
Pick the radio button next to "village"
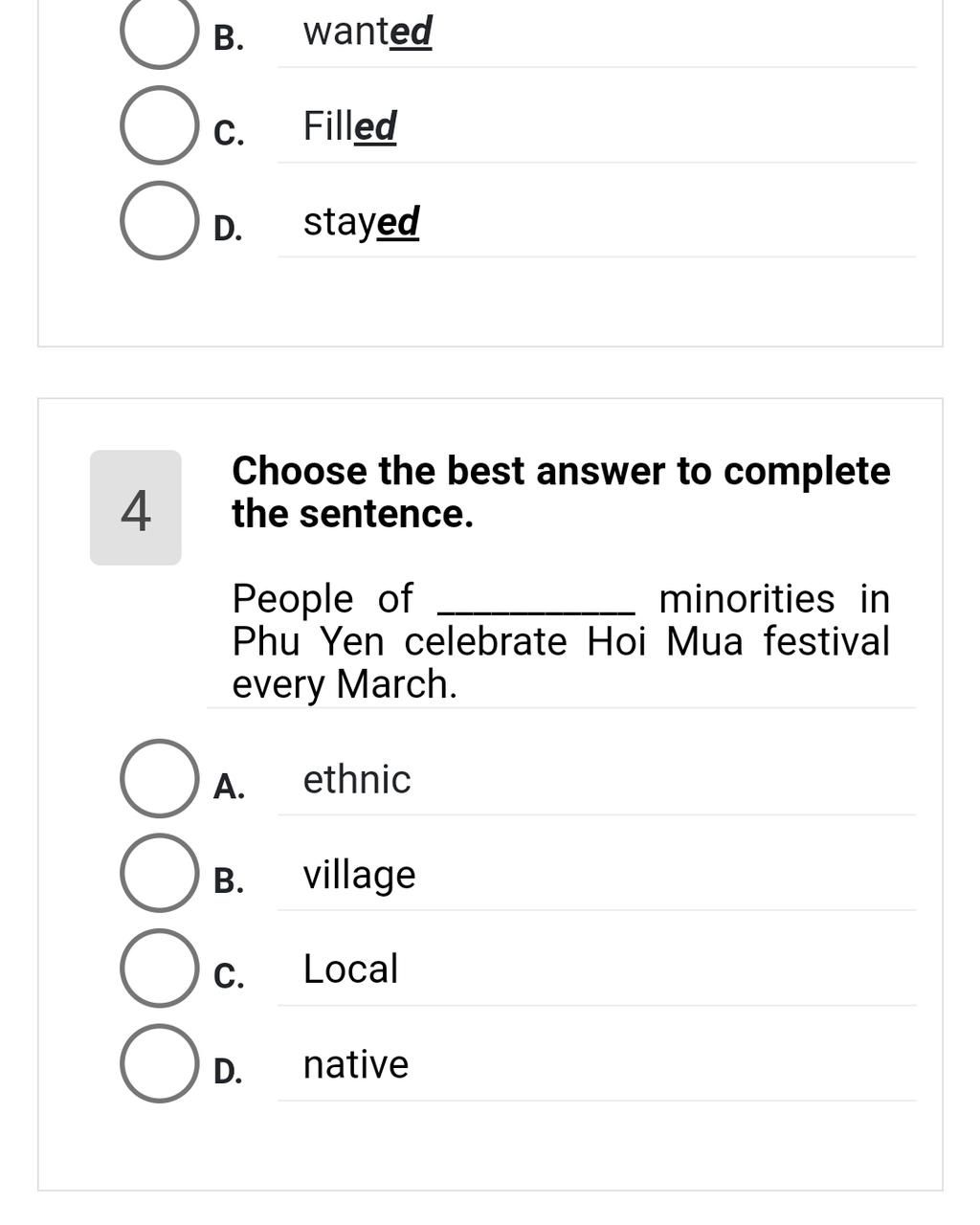click(x=159, y=873)
